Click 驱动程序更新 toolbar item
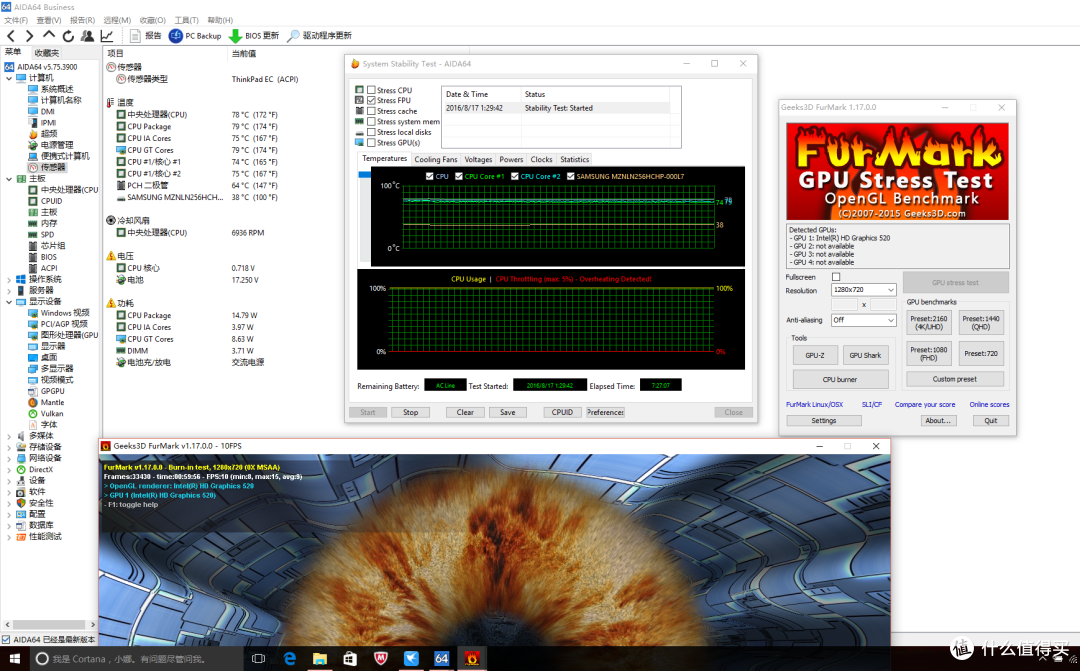 coord(320,36)
